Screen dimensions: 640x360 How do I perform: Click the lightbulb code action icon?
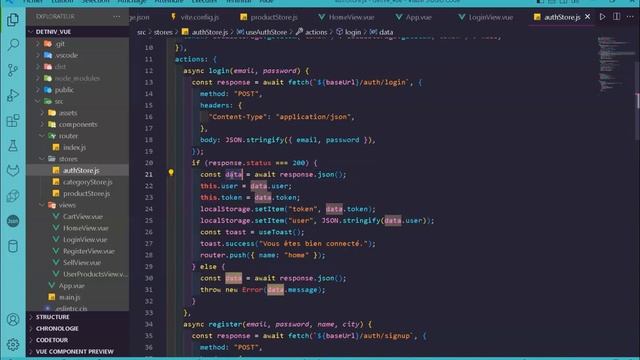coord(171,173)
